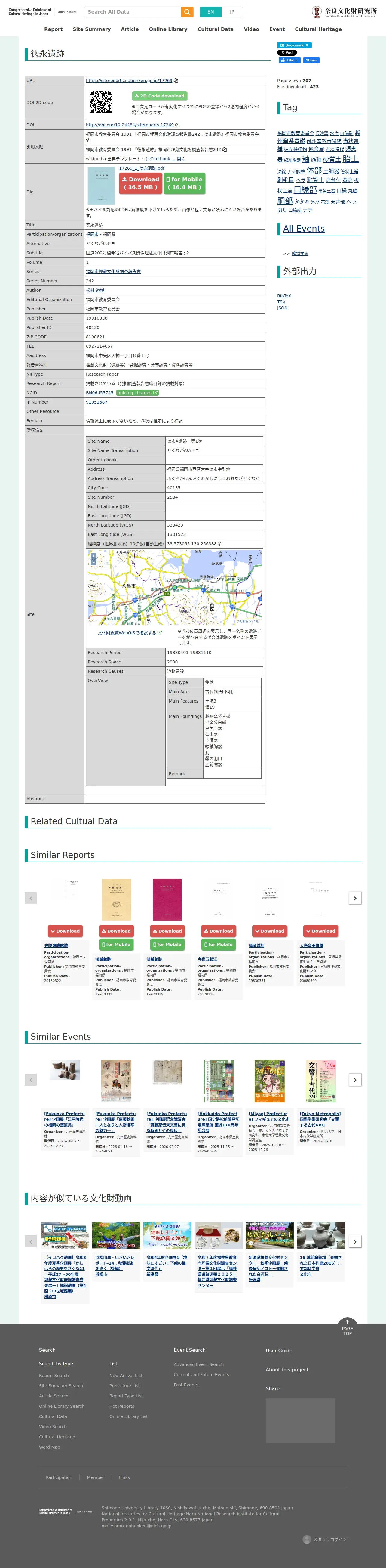The width and height of the screenshot is (386, 1568).
Task: Copy the URL with the copy icon
Action: [x=176, y=80]
